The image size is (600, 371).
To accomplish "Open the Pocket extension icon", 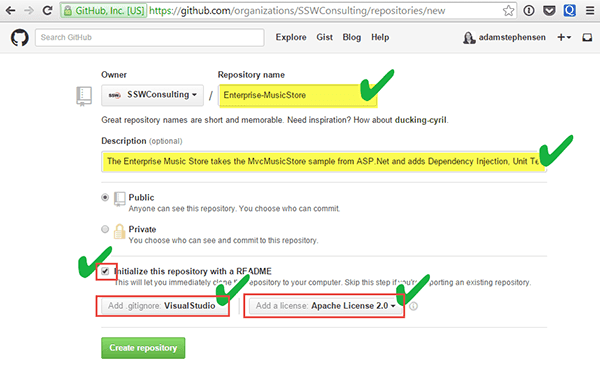I will (x=549, y=11).
